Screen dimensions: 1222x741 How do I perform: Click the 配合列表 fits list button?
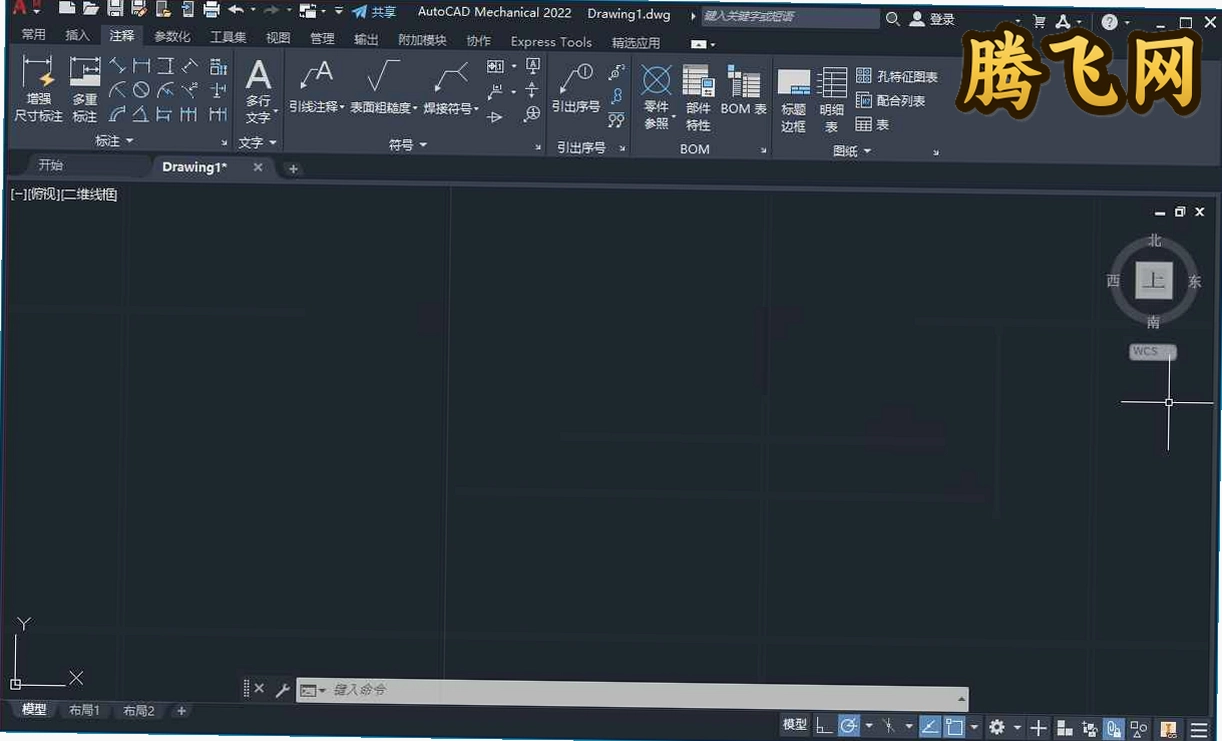tap(890, 100)
